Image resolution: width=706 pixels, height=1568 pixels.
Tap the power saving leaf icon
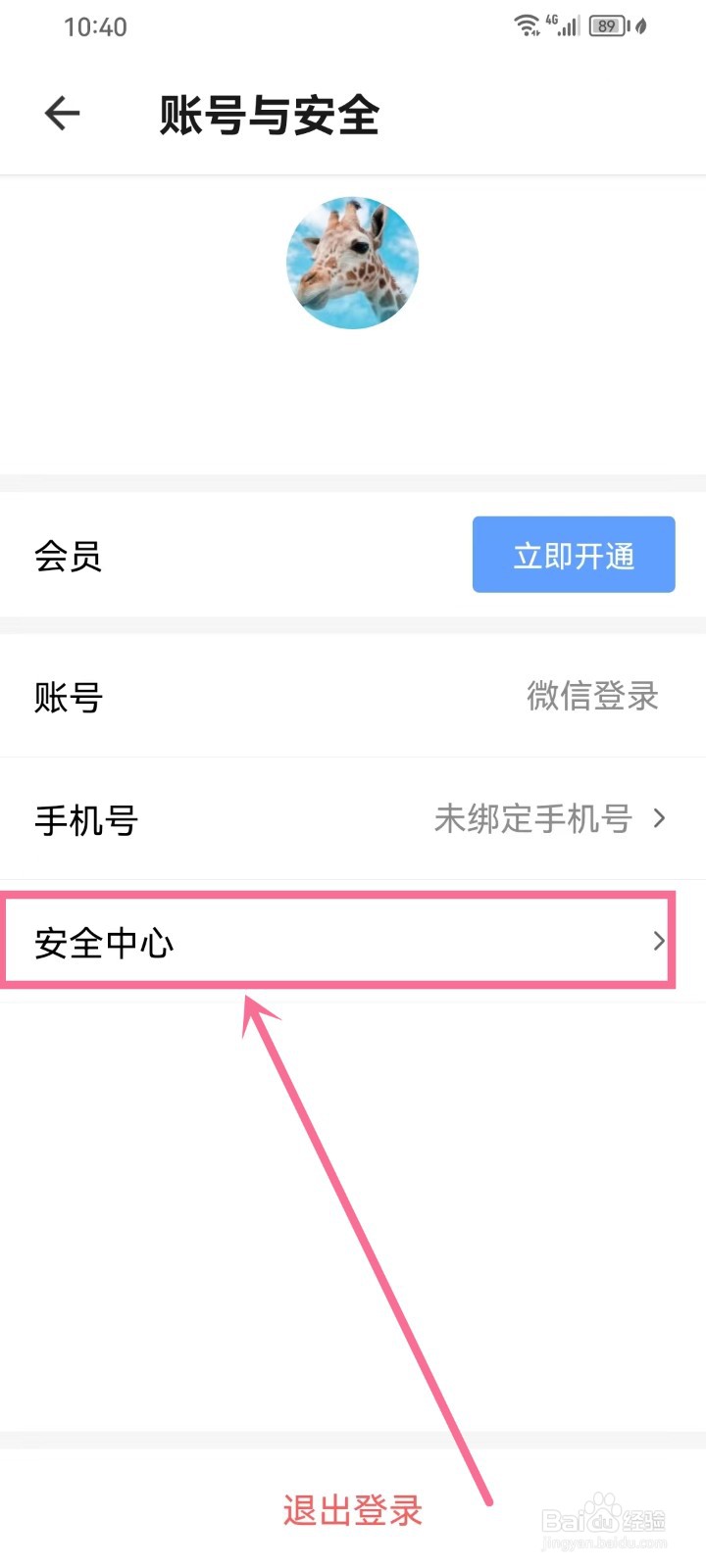click(x=641, y=26)
